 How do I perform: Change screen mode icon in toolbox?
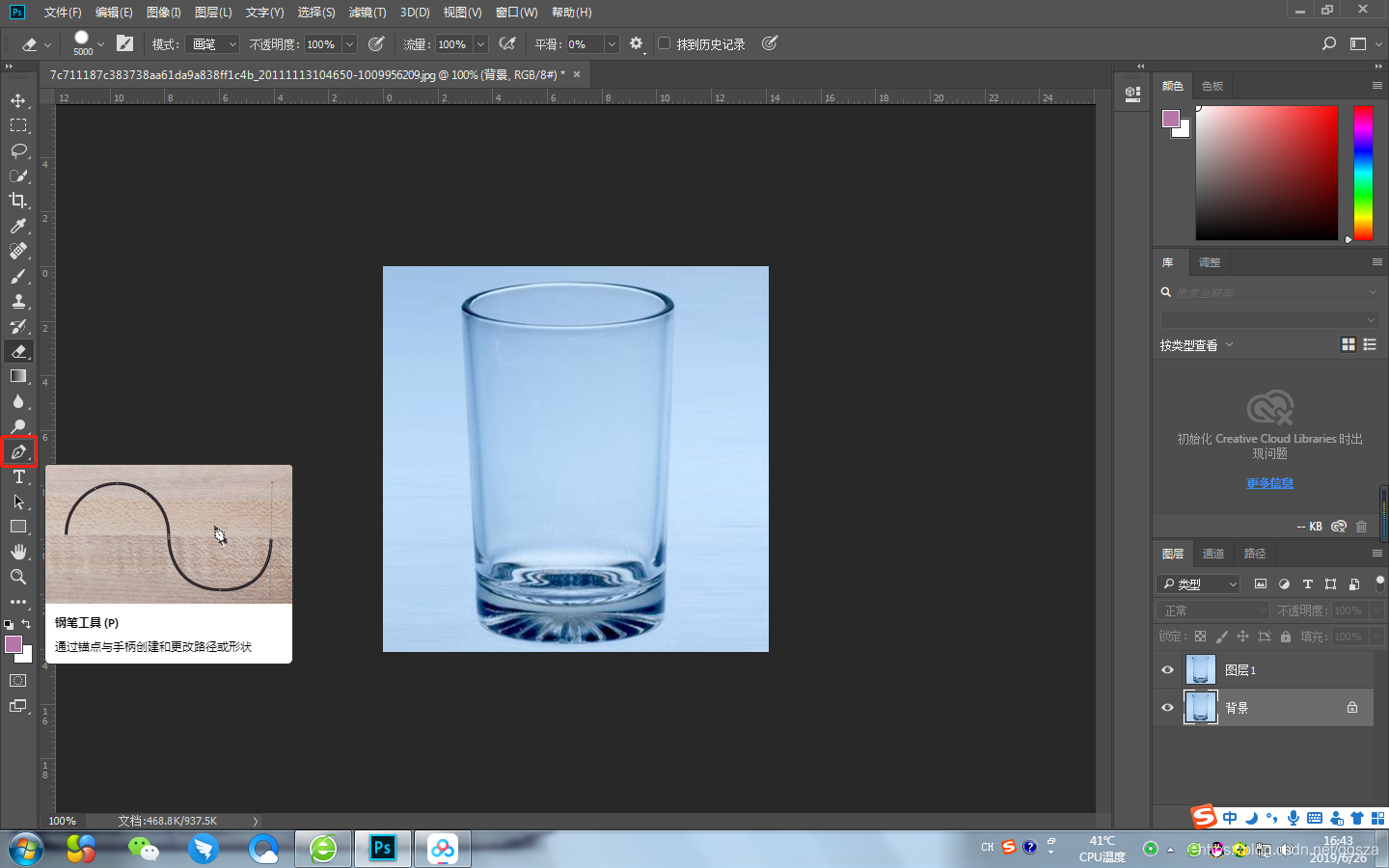pos(18,706)
